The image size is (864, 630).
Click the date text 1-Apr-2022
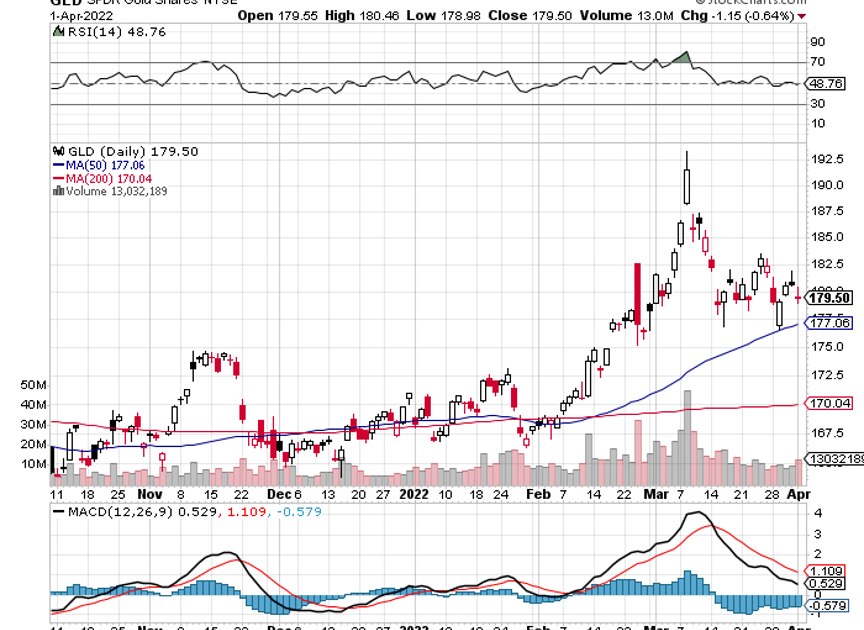pyautogui.click(x=80, y=17)
